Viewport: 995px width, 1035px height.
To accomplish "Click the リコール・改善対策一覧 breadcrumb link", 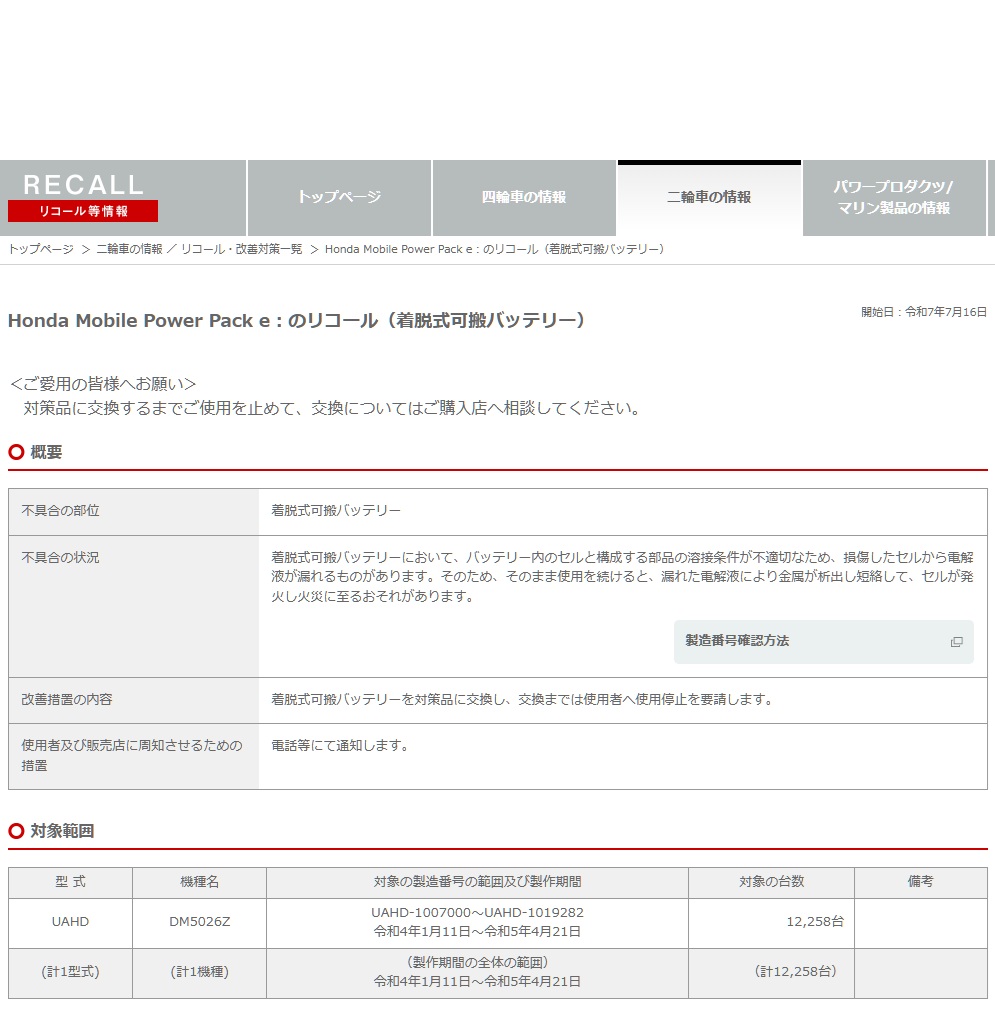I will (242, 249).
